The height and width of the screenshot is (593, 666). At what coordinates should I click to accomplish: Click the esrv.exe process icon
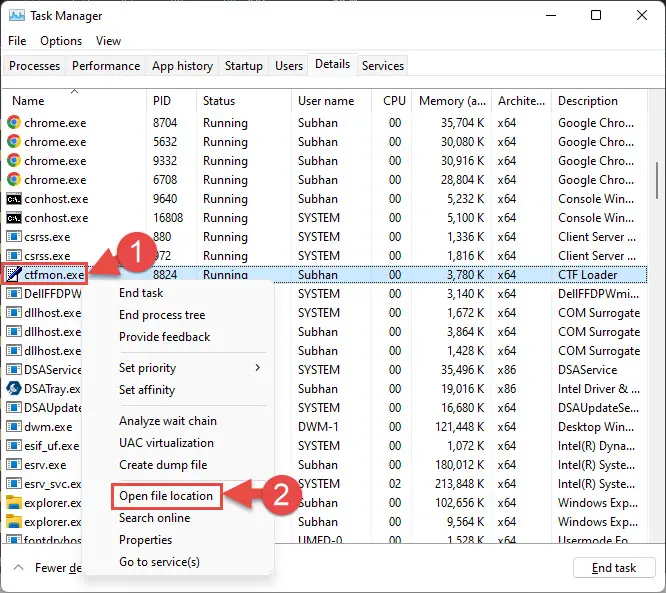pyautogui.click(x=14, y=464)
